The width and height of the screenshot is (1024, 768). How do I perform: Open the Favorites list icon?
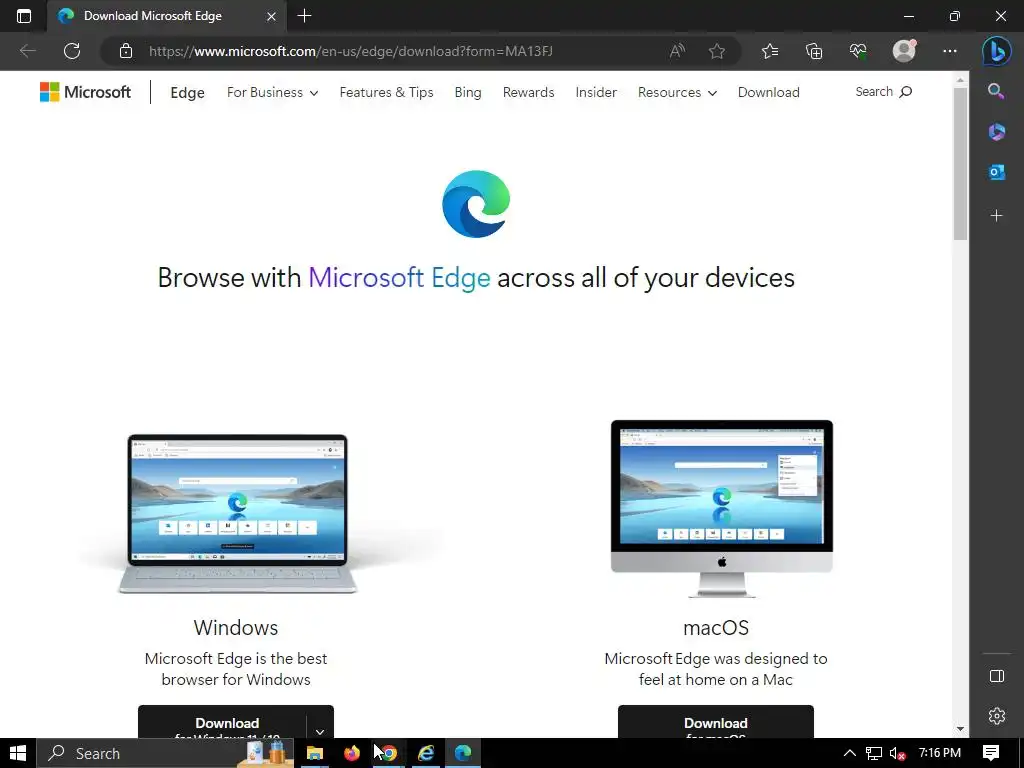point(770,51)
